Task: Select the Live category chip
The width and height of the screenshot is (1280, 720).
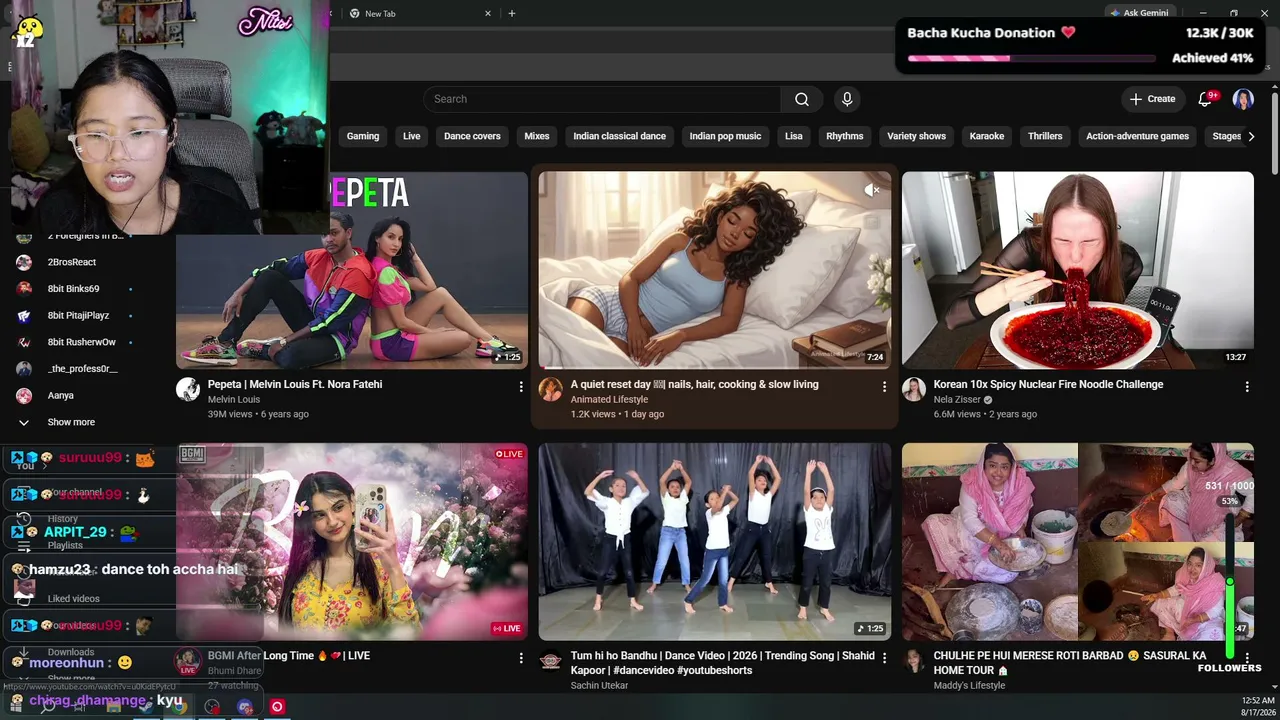Action: pyautogui.click(x=412, y=136)
